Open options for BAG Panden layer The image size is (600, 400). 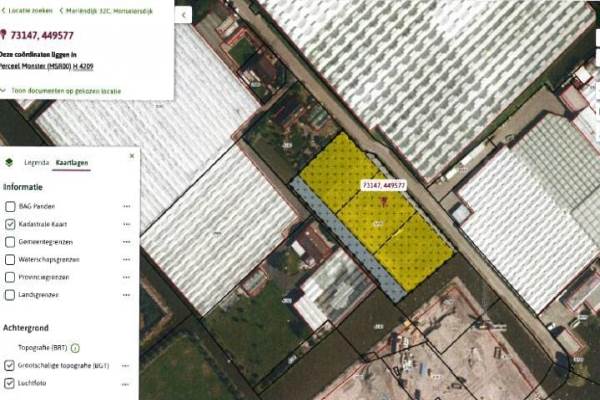pyautogui.click(x=127, y=206)
